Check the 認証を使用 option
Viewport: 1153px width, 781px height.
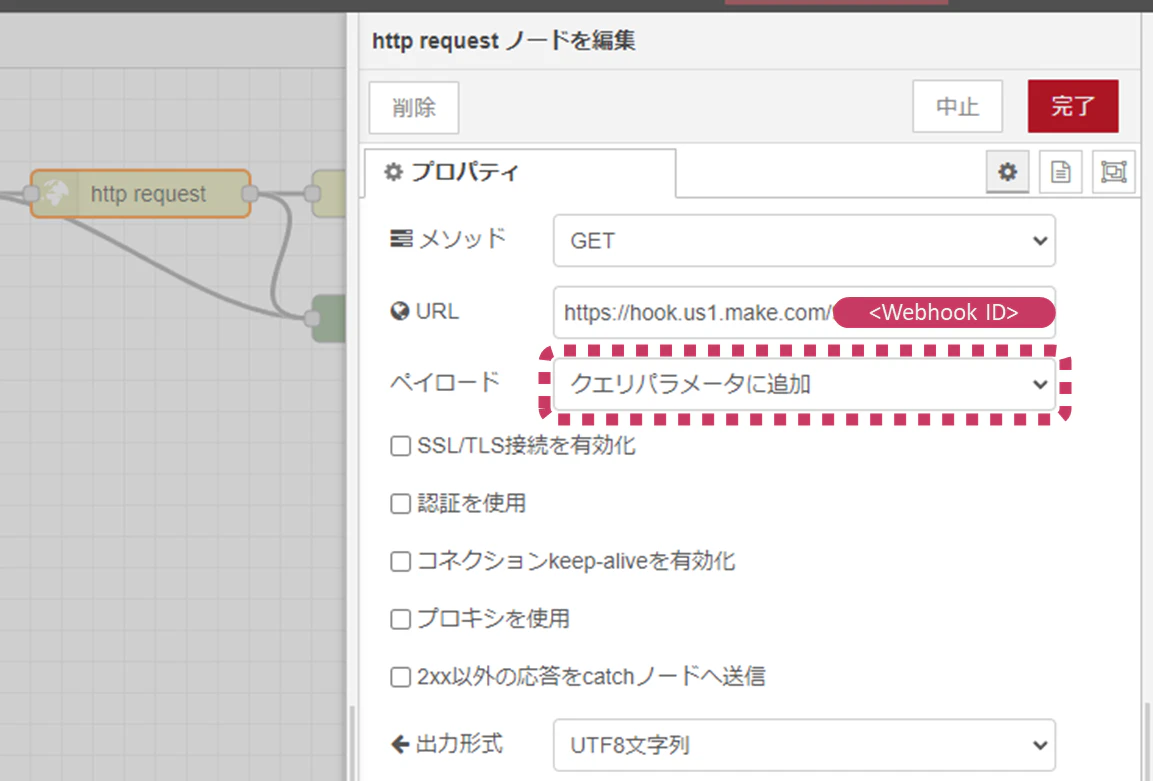400,504
